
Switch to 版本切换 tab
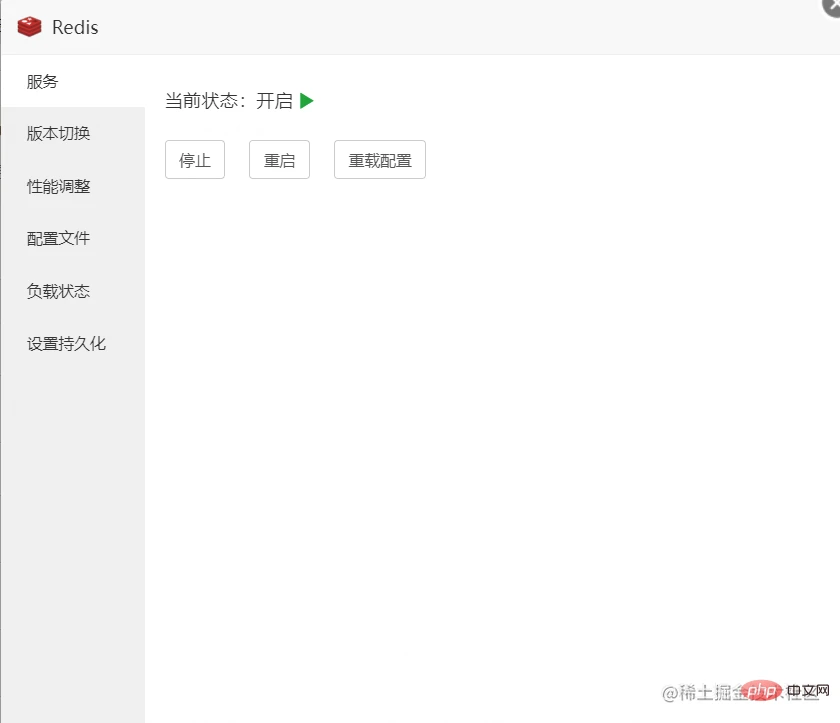tap(73, 133)
